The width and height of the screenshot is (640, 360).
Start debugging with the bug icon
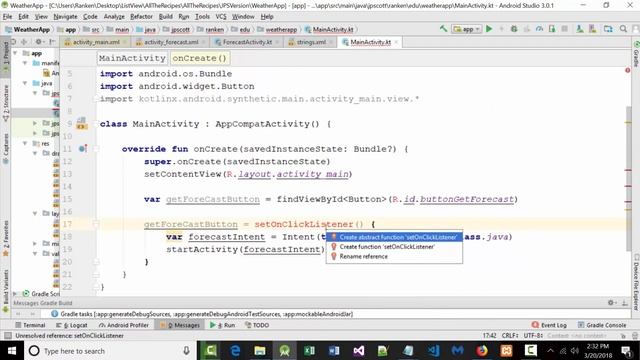[x=514, y=29]
